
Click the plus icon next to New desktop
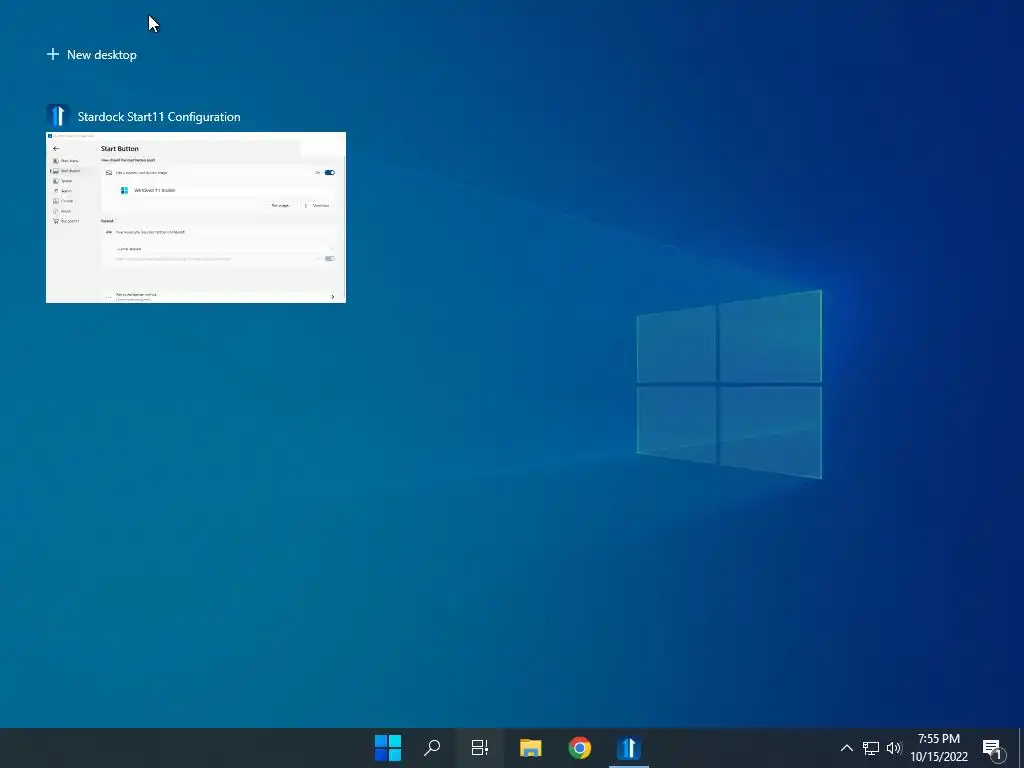53,54
